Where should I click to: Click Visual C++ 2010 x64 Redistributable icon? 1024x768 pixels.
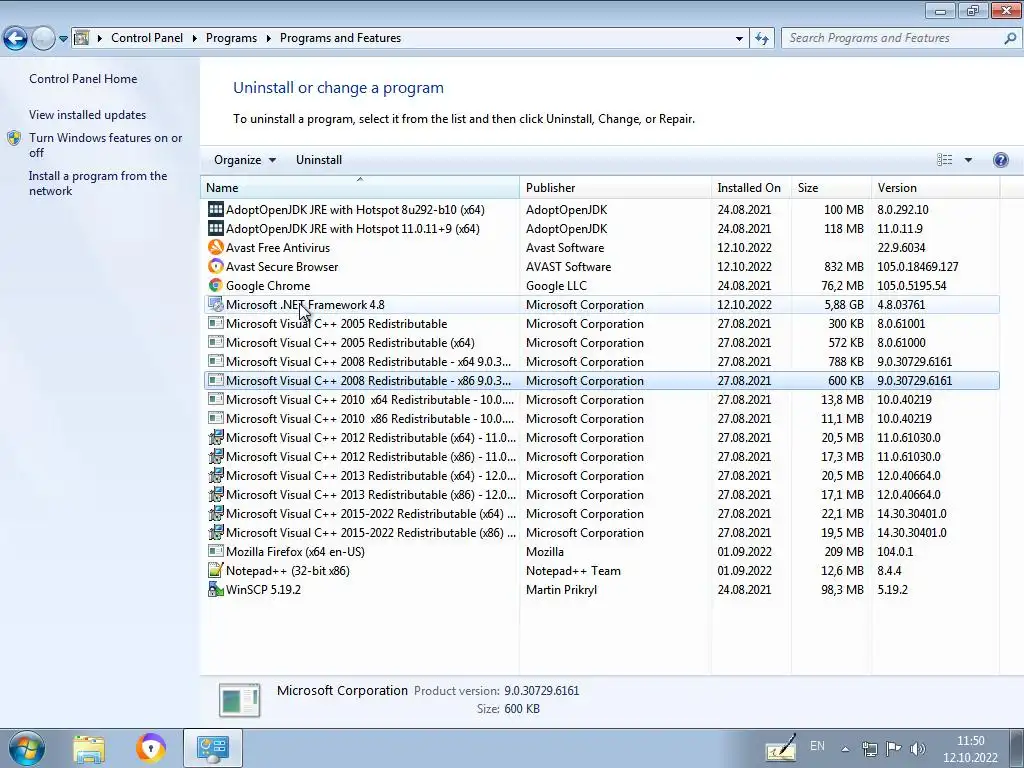pyautogui.click(x=216, y=400)
